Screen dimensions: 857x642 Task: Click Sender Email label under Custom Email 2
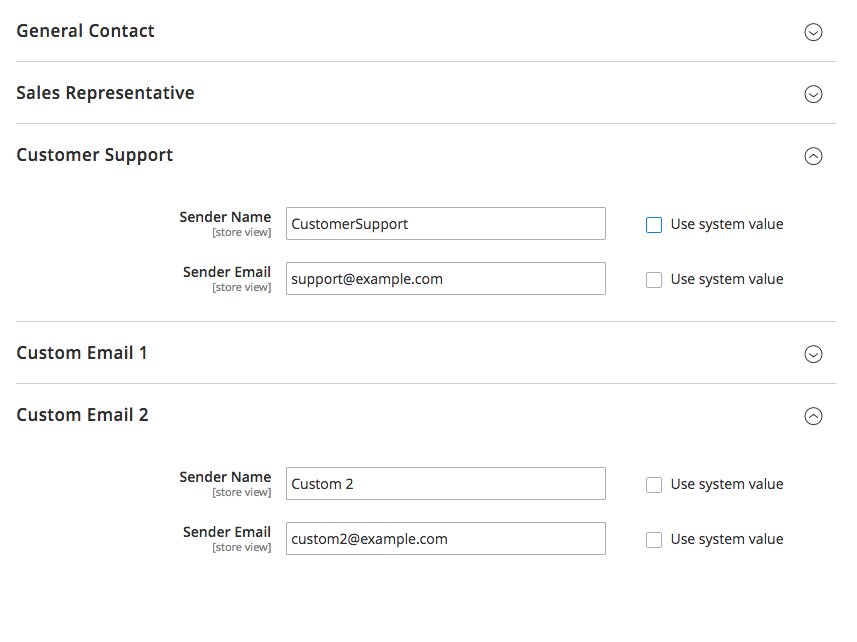click(x=227, y=532)
